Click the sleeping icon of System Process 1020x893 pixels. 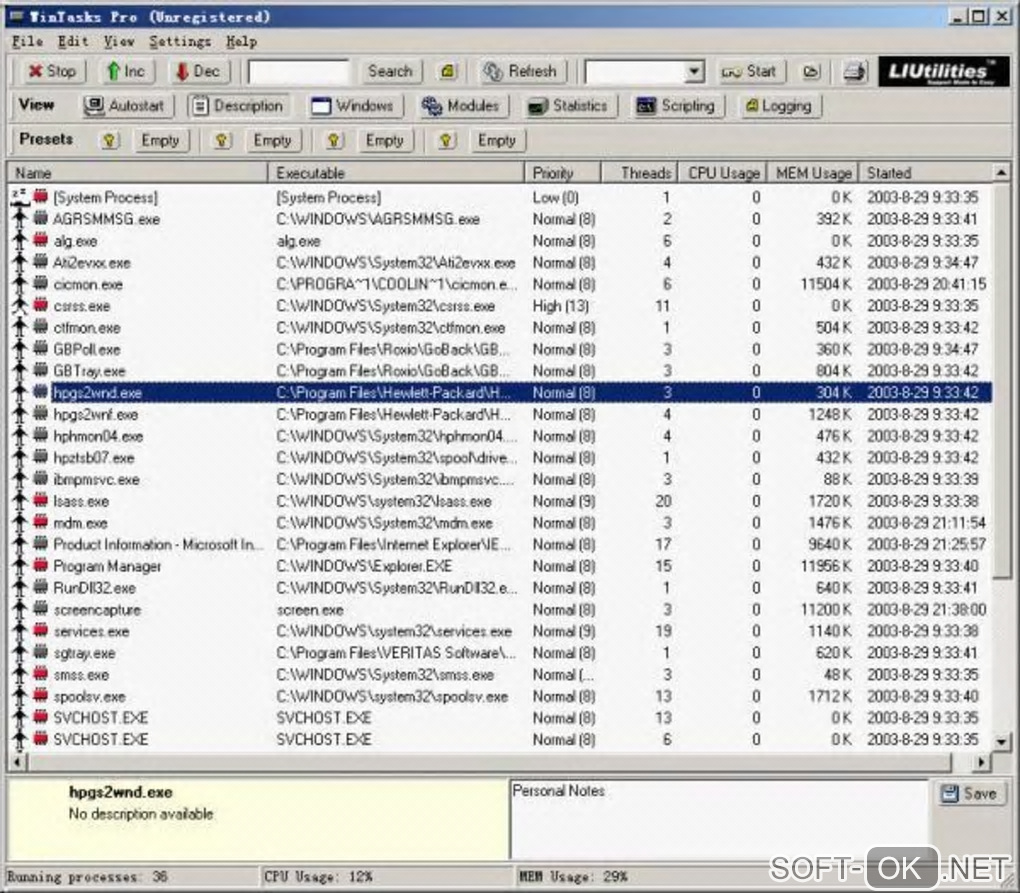20,196
